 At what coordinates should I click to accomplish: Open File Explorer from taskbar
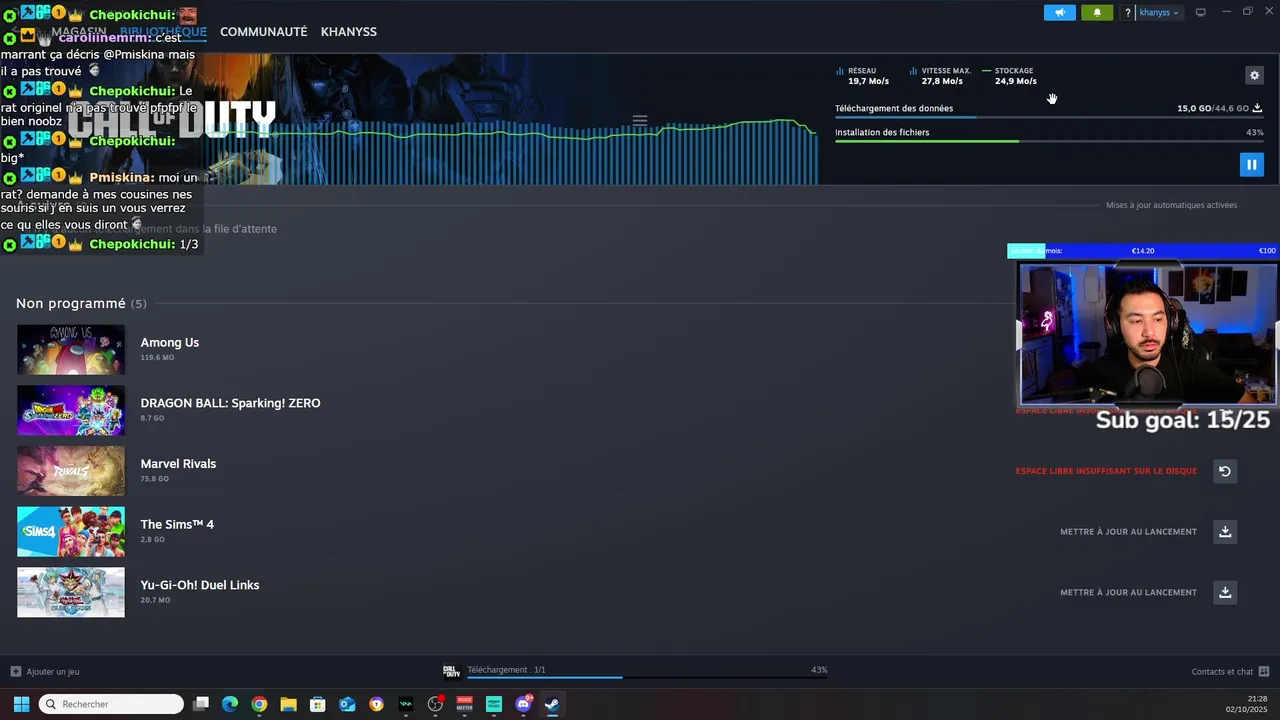coord(288,704)
